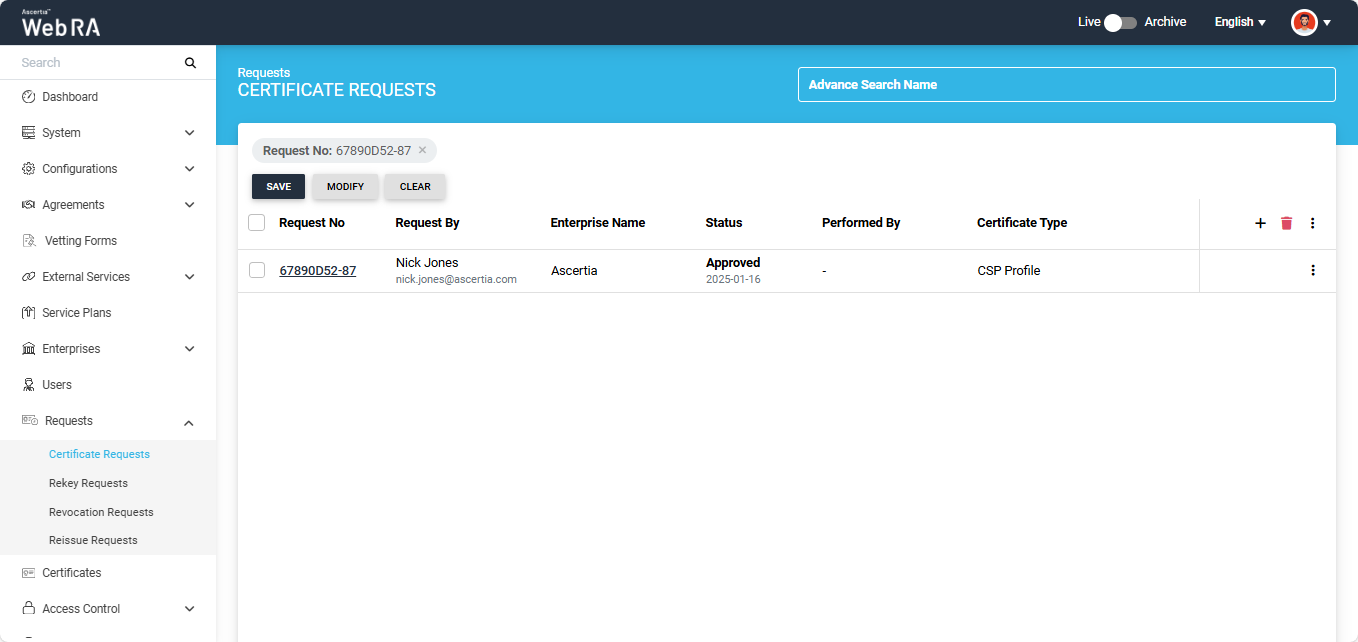Select the checkbox for request 67890D52-87
This screenshot has height=642, width=1358.
[257, 270]
